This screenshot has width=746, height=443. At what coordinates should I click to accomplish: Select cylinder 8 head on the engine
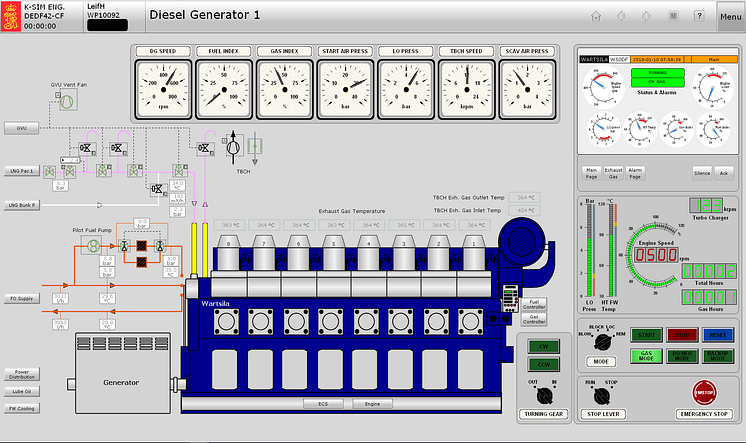tap(228, 254)
